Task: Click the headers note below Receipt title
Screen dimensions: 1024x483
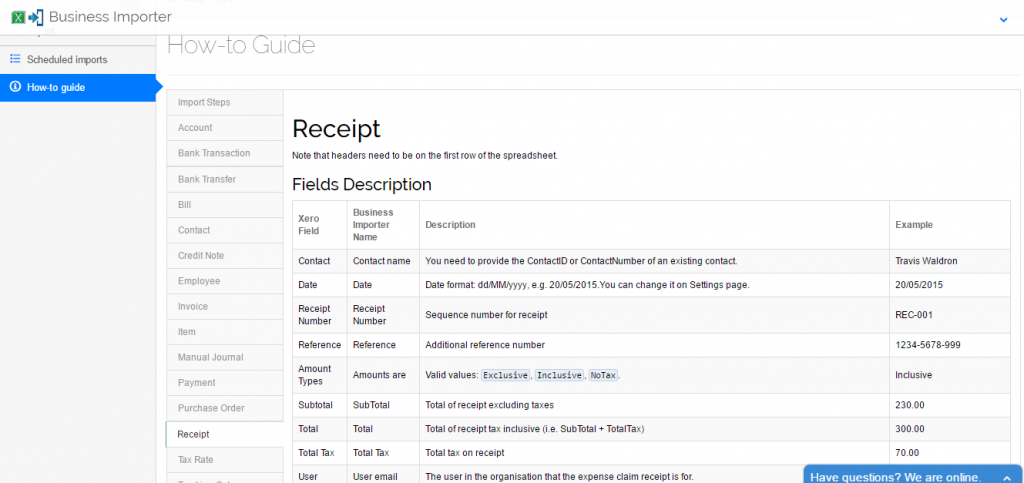Action: tap(424, 157)
